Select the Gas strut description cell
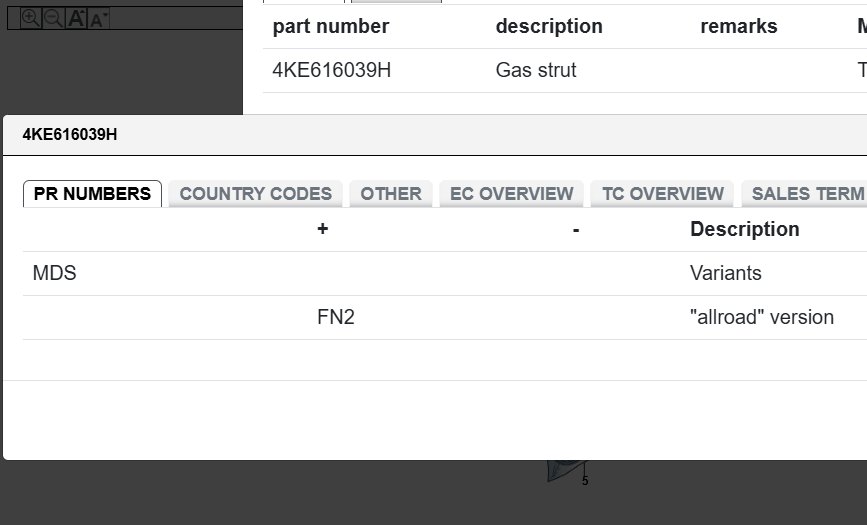Screen dimensions: 867x525 coord(536,70)
